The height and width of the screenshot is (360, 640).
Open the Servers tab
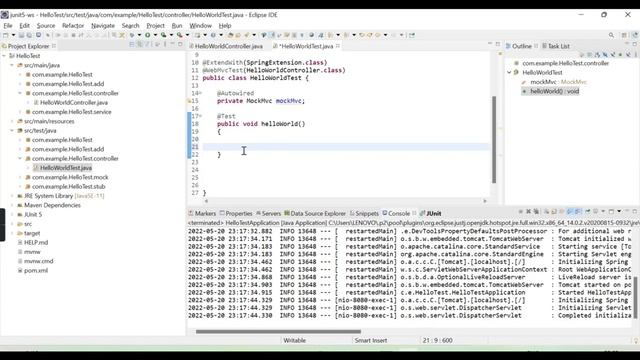click(268, 213)
